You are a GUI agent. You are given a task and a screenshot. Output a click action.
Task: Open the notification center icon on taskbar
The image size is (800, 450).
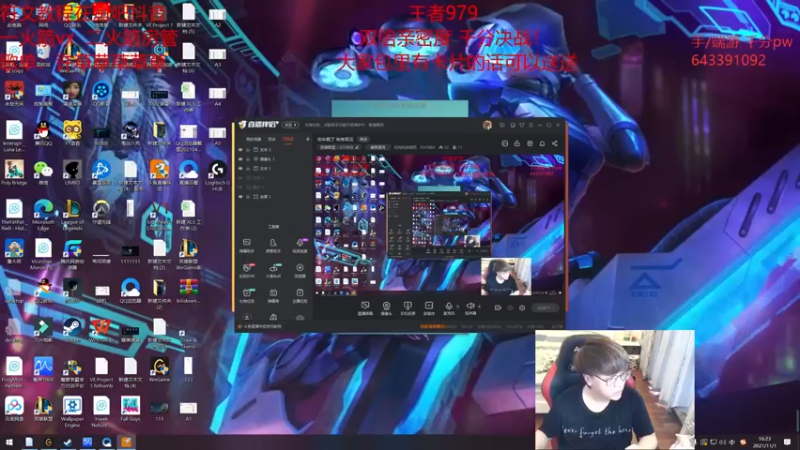pyautogui.click(x=788, y=442)
